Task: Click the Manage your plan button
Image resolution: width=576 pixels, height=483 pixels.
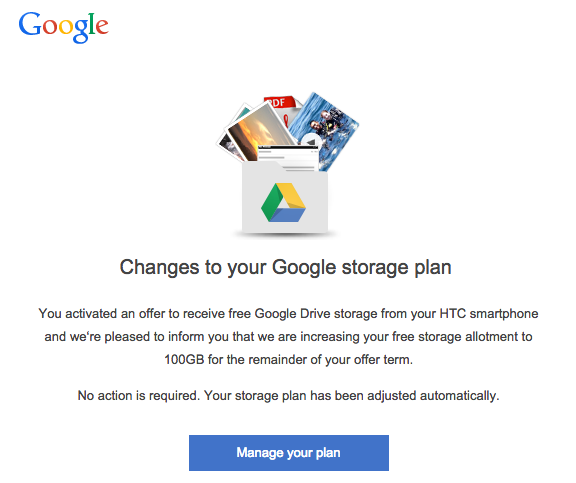Action: pos(289,453)
